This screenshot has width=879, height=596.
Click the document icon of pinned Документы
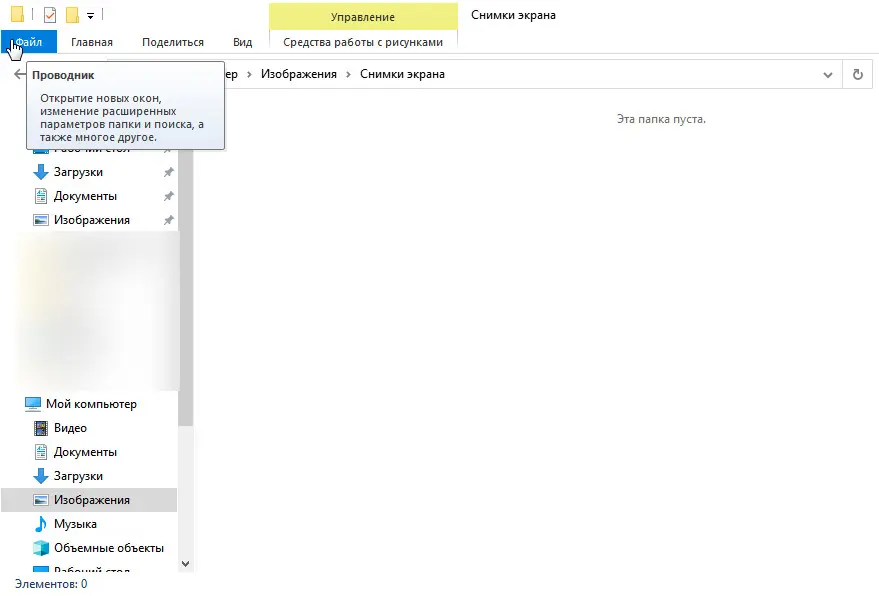(x=41, y=196)
